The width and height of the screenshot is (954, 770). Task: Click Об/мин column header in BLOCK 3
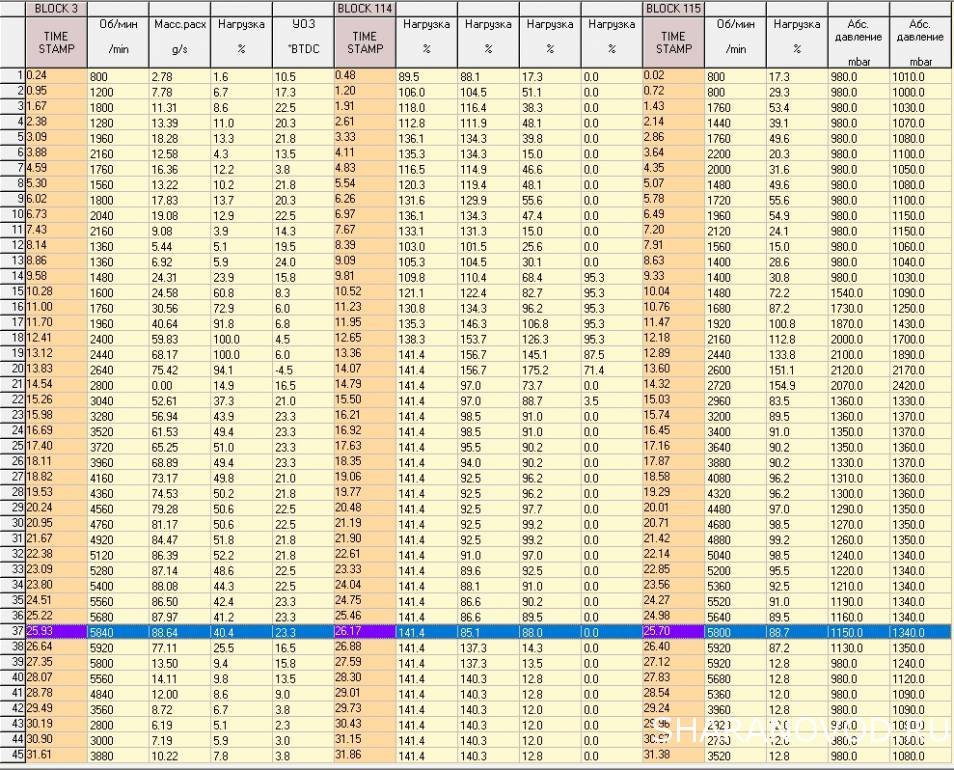[x=117, y=42]
